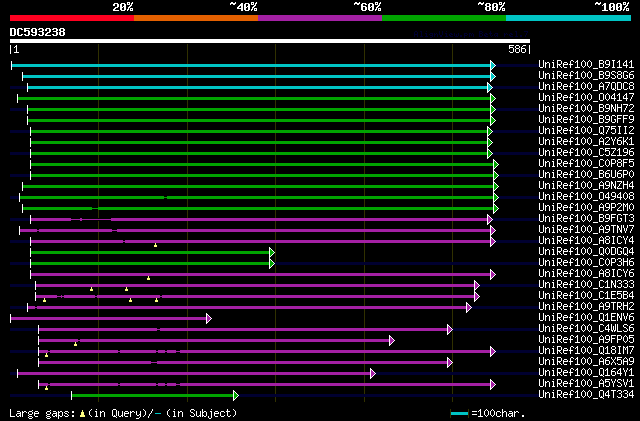Select the UniRef100_A8ICY4 label
Screen dimensions: 640x421
(586, 241)
